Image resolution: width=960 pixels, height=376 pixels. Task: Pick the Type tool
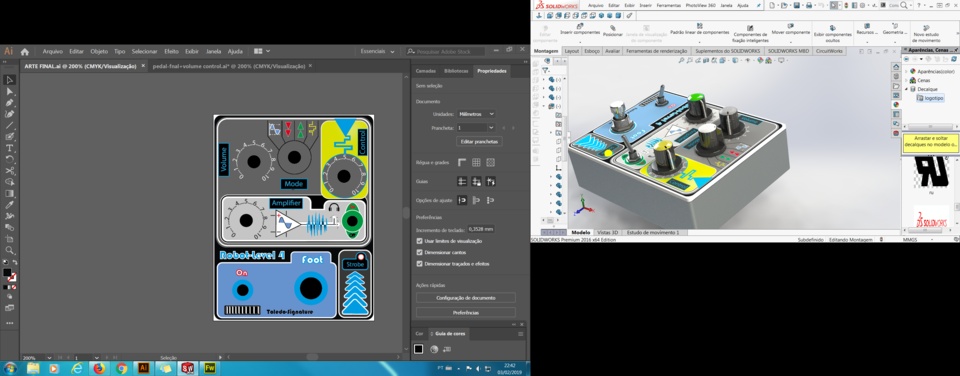(x=9, y=148)
